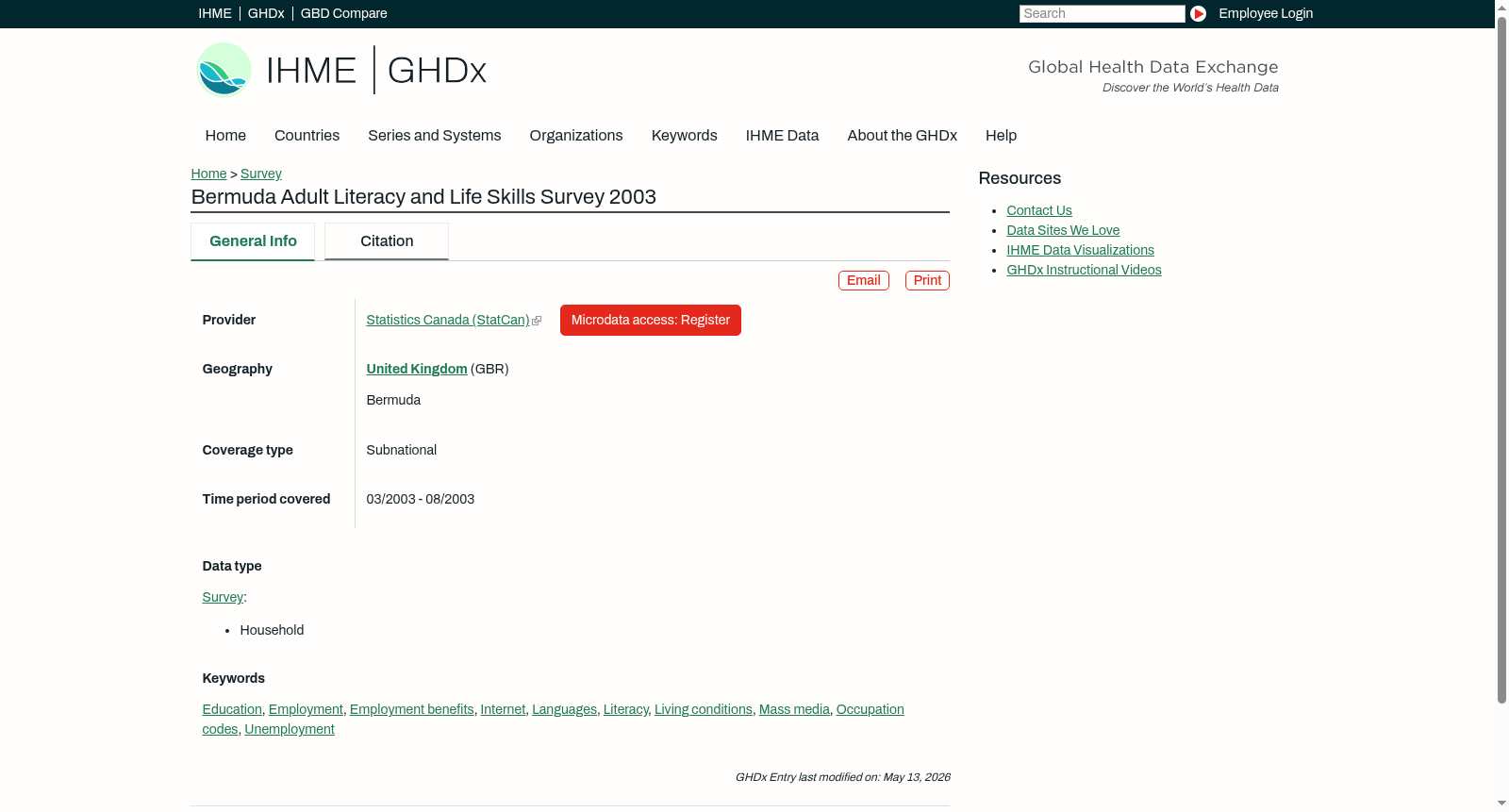Select the General Info tab

pyautogui.click(x=253, y=241)
